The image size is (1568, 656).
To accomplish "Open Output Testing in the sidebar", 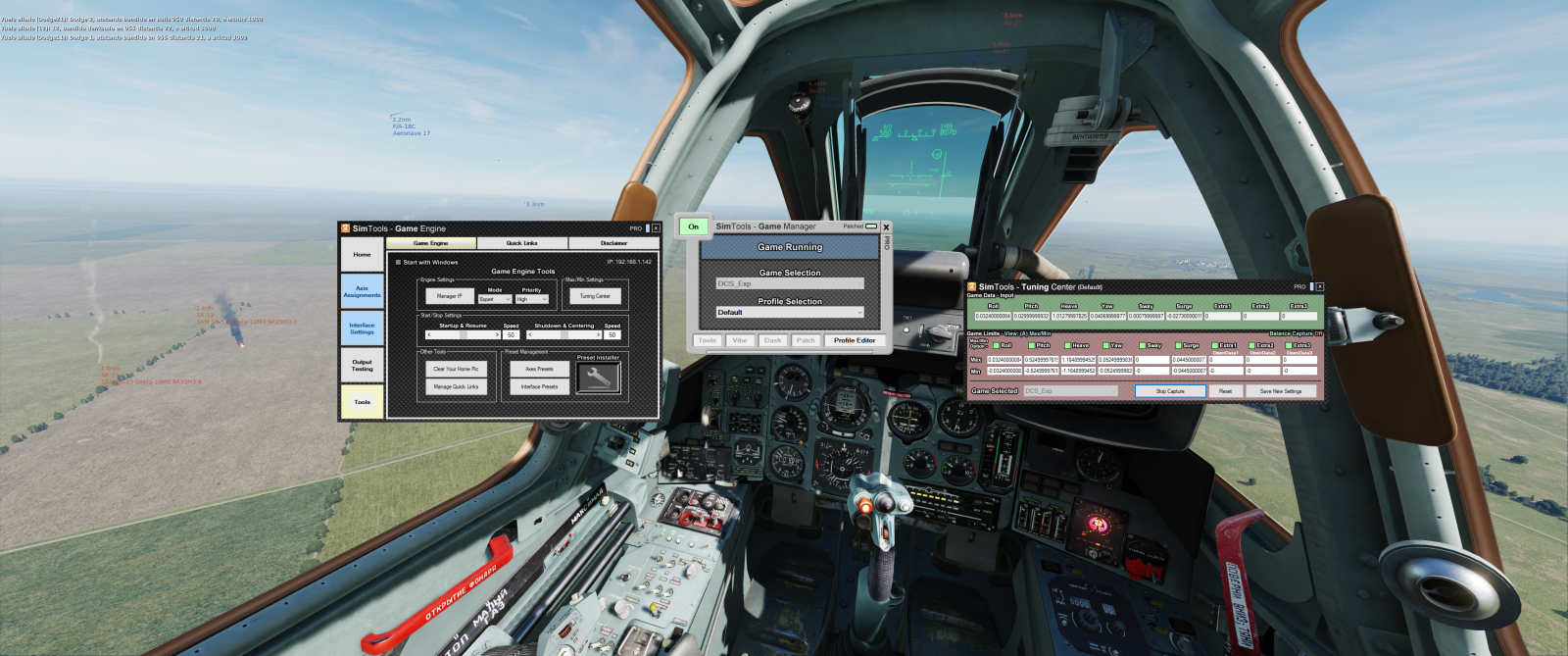I will click(362, 366).
